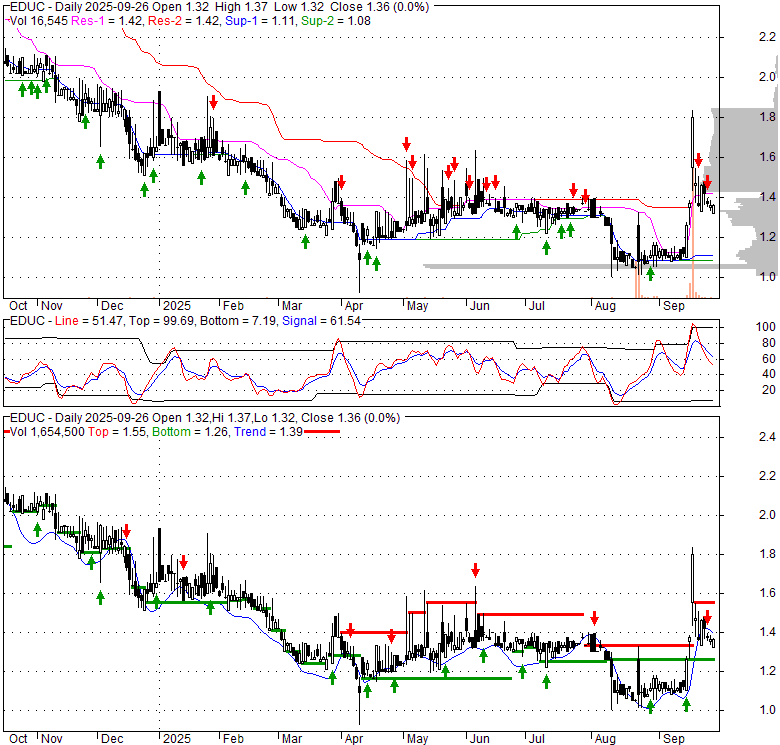Click the '40' label on oscillator axis
780x745 pixels.
click(x=769, y=374)
